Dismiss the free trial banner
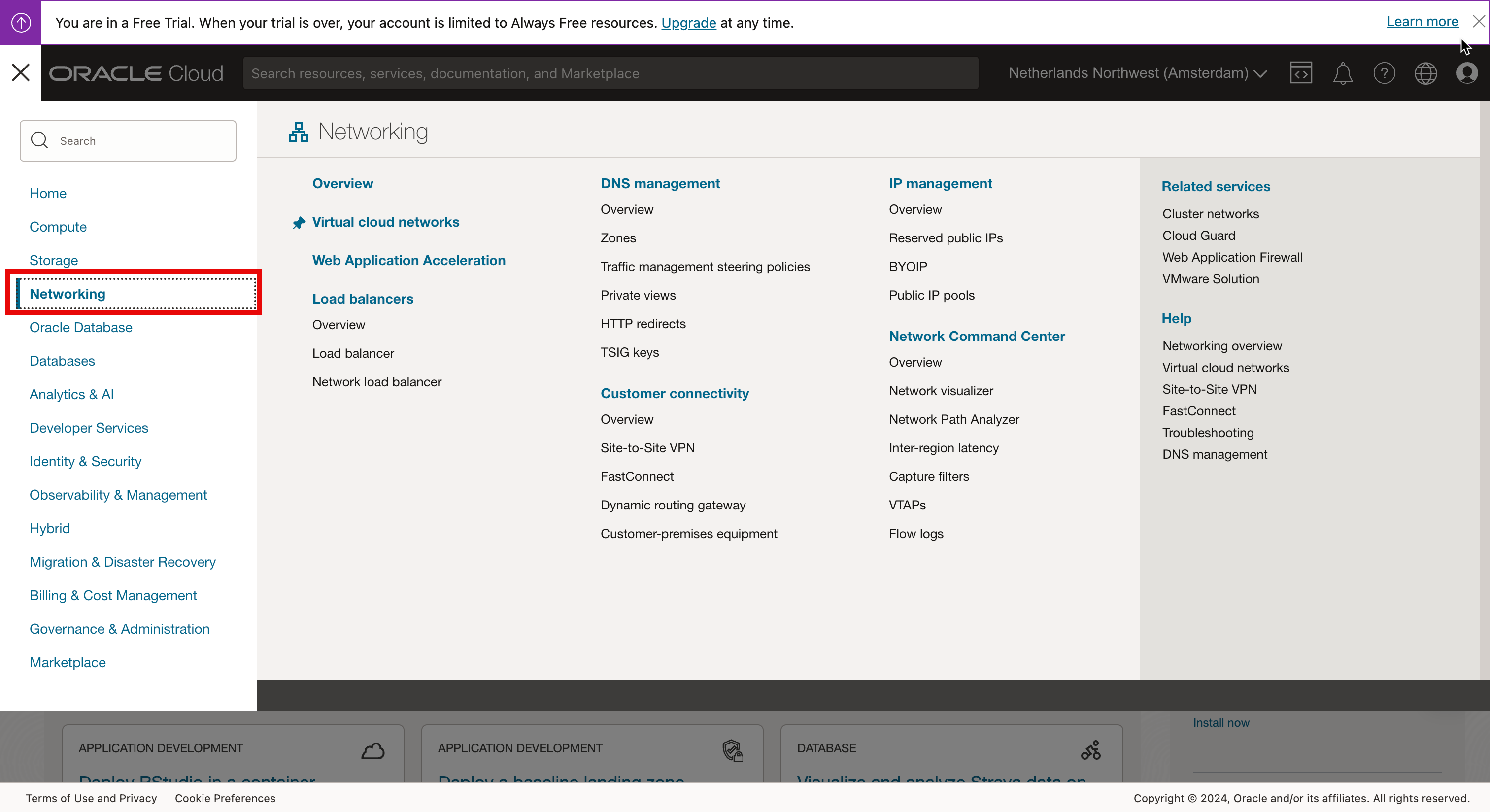This screenshot has height=812, width=1490. click(x=1479, y=21)
